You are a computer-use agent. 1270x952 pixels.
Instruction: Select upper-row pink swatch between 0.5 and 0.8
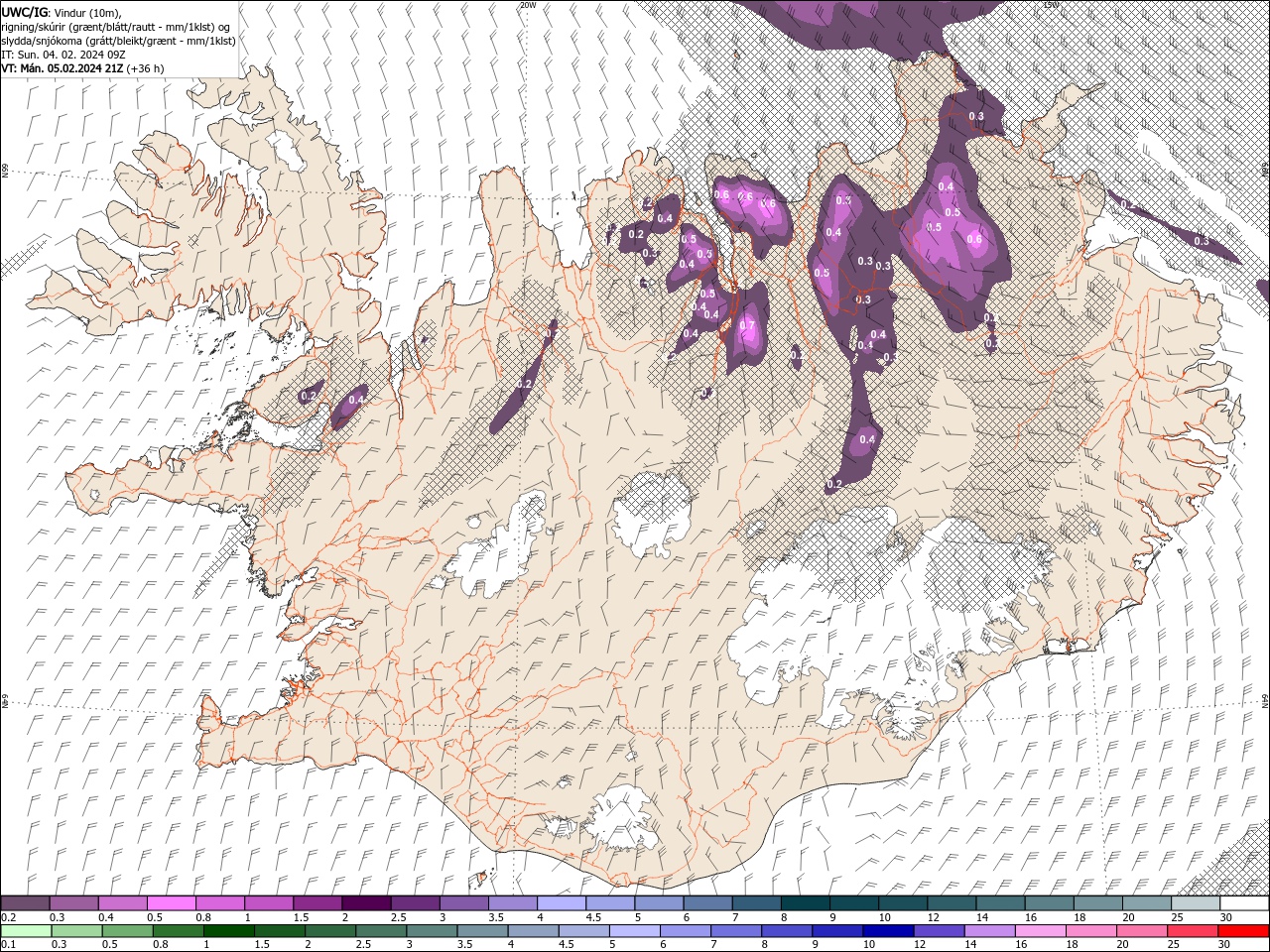[172, 902]
